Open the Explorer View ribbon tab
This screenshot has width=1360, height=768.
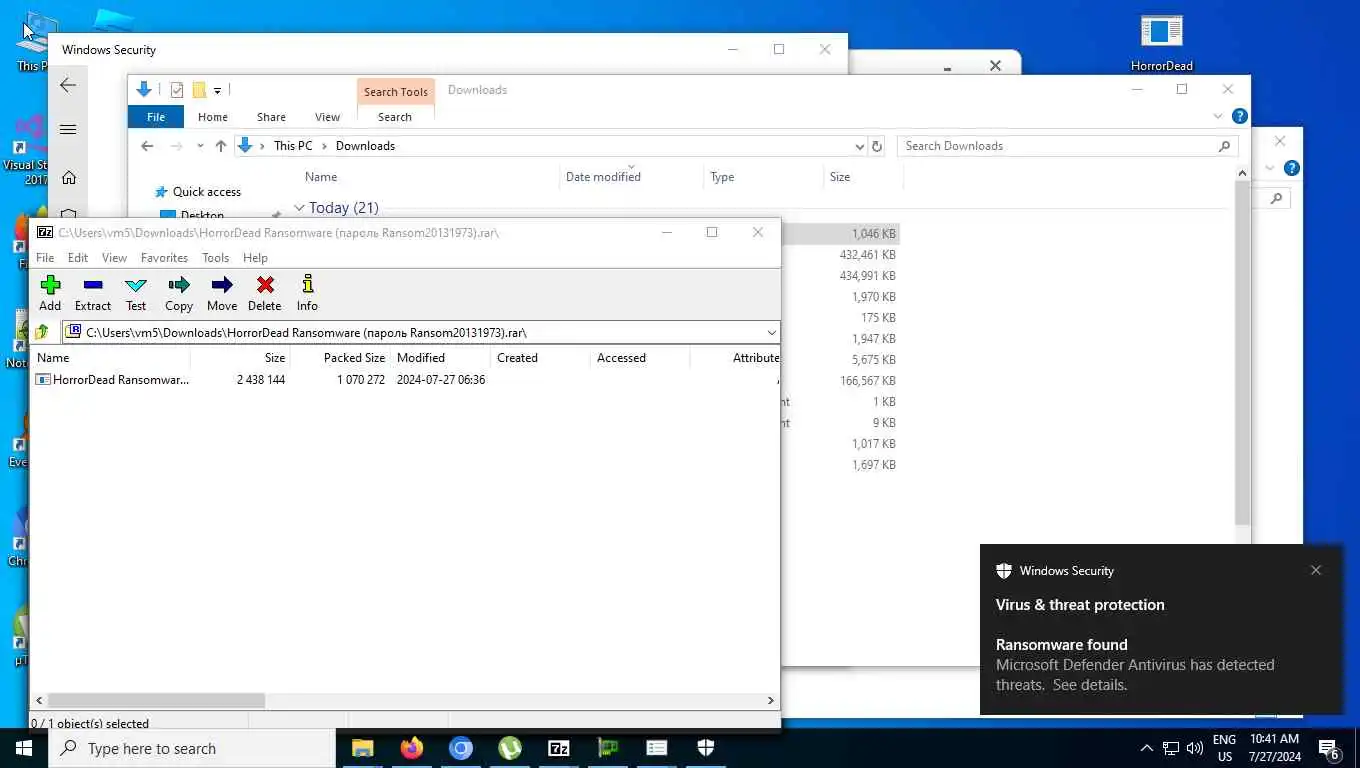click(x=327, y=117)
